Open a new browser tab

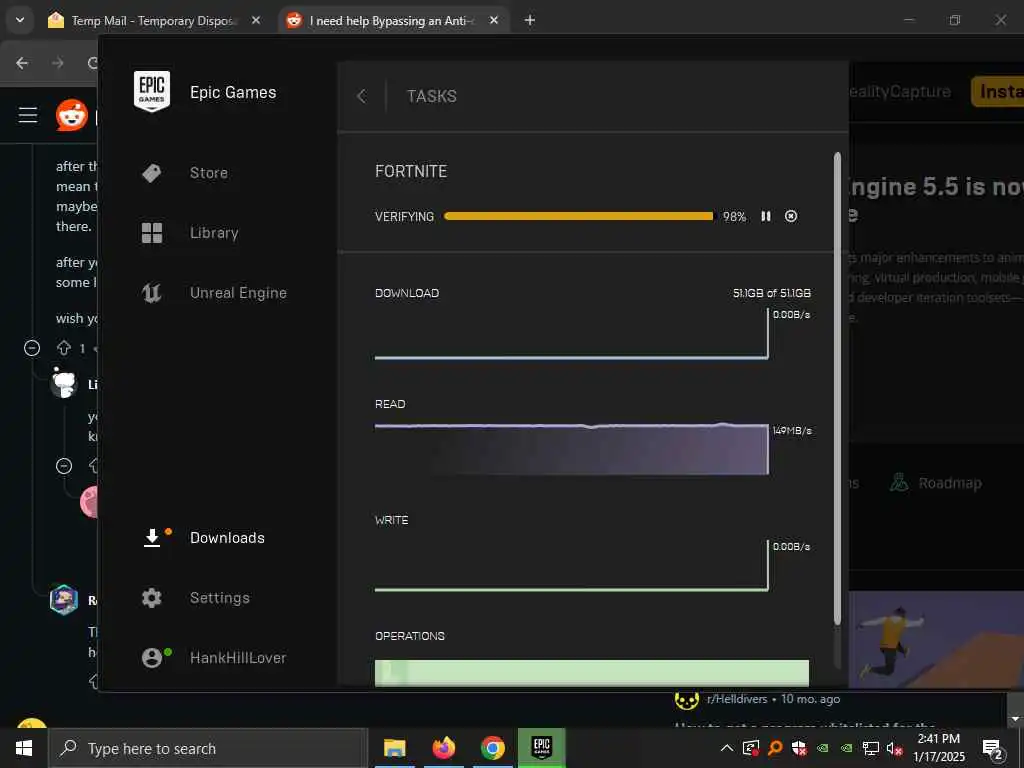pyautogui.click(x=530, y=20)
